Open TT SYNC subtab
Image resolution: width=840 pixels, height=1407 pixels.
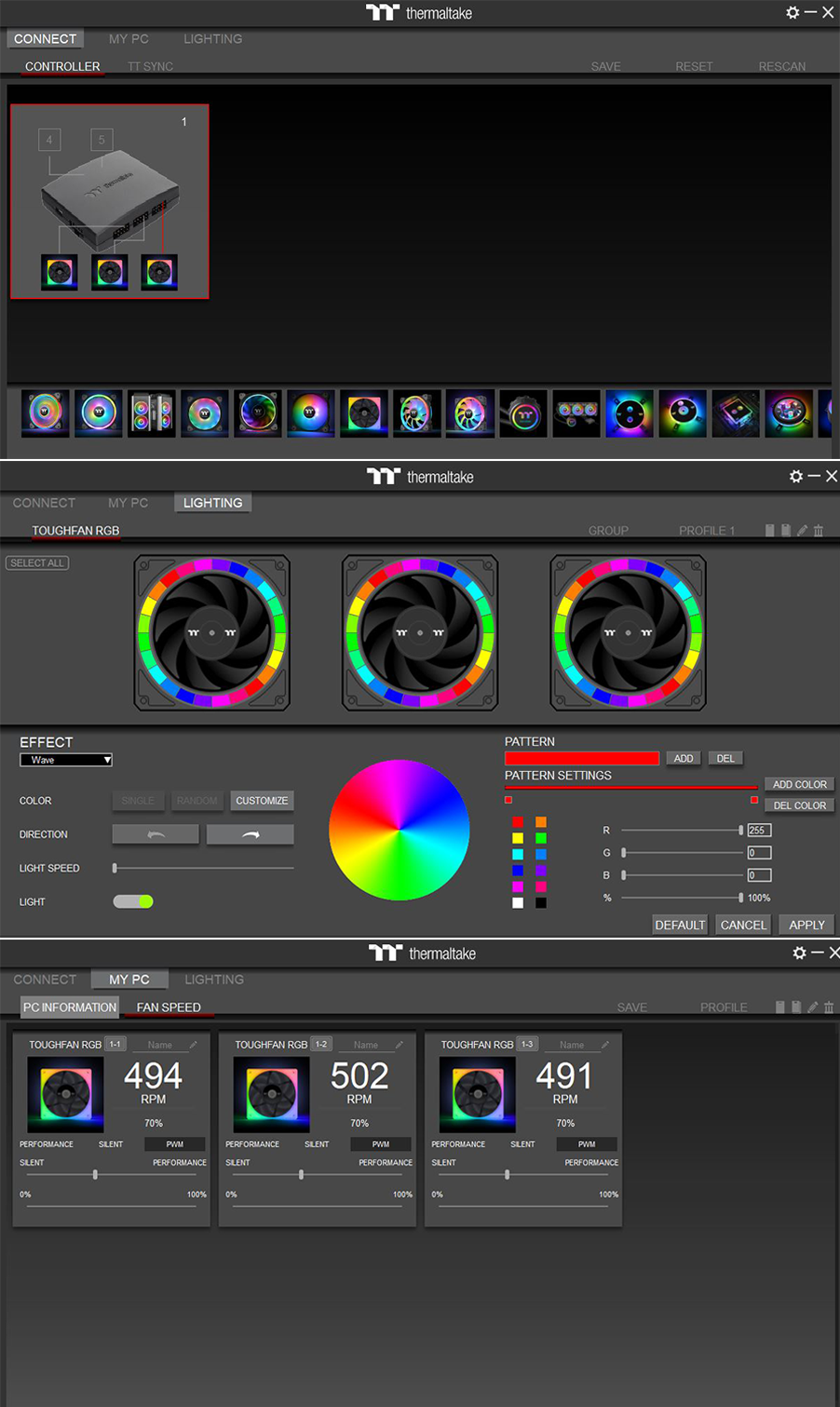(150, 66)
